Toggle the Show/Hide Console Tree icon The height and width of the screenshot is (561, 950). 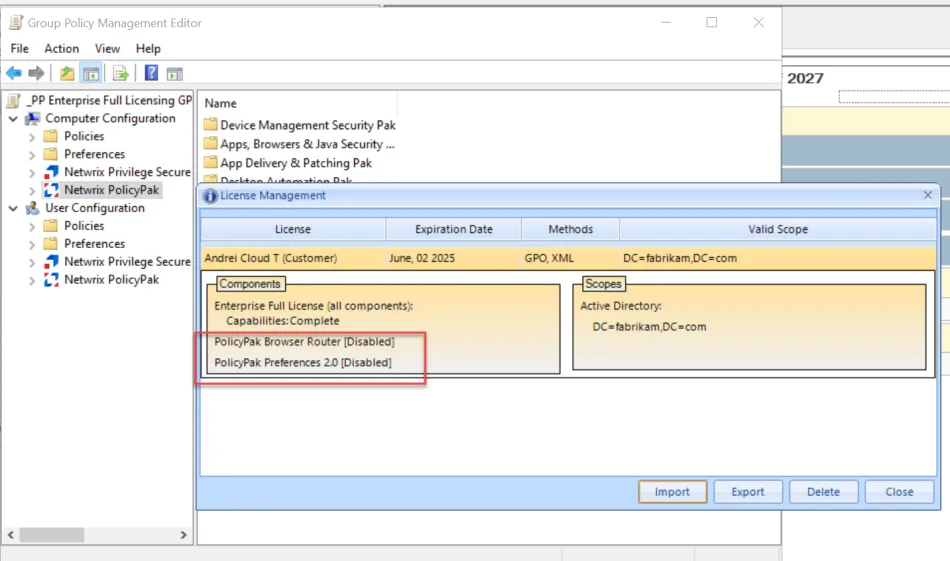90,73
